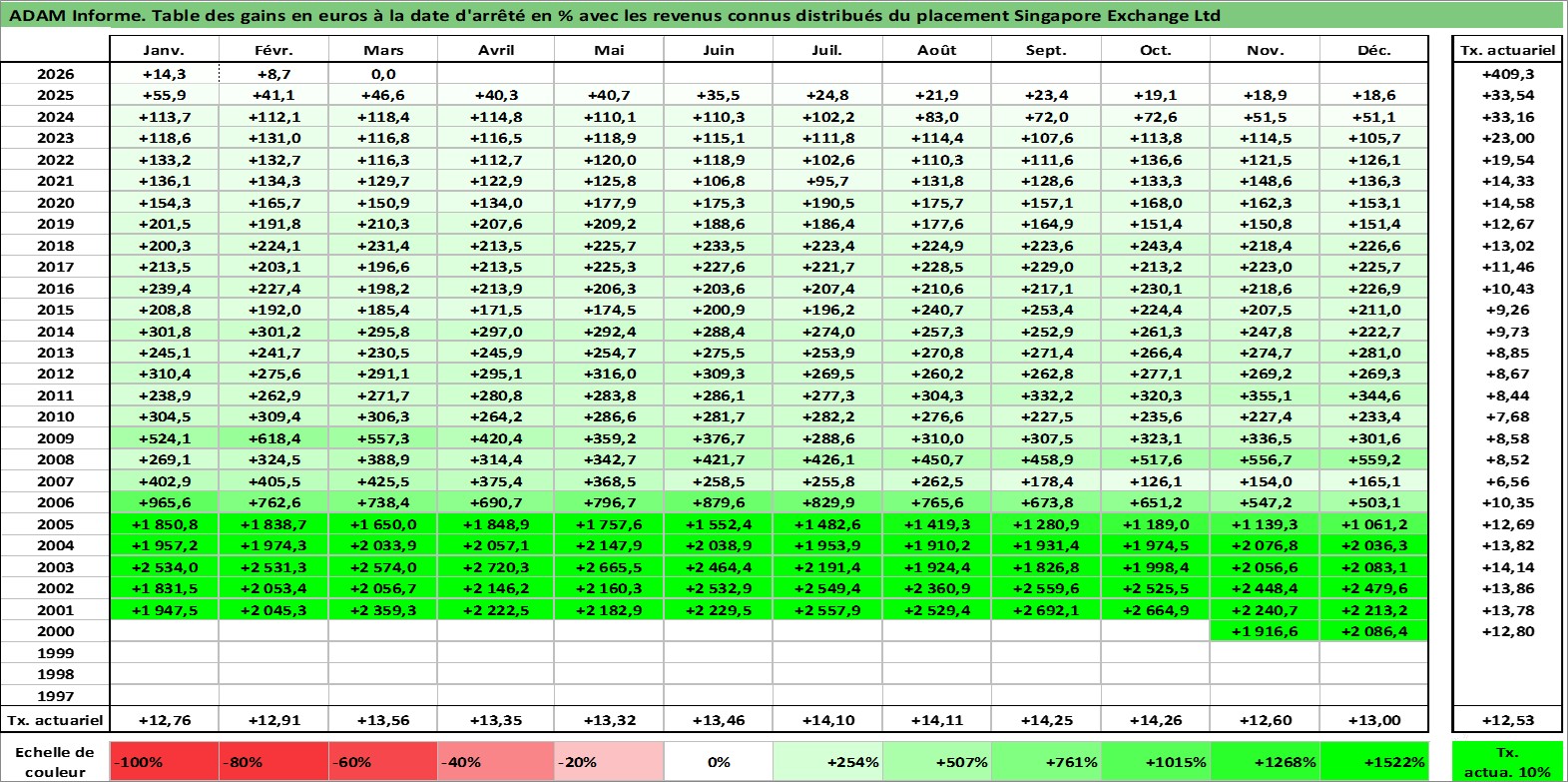The height and width of the screenshot is (782, 1568).
Task: Select the 2026 year row label
Action: (x=55, y=74)
